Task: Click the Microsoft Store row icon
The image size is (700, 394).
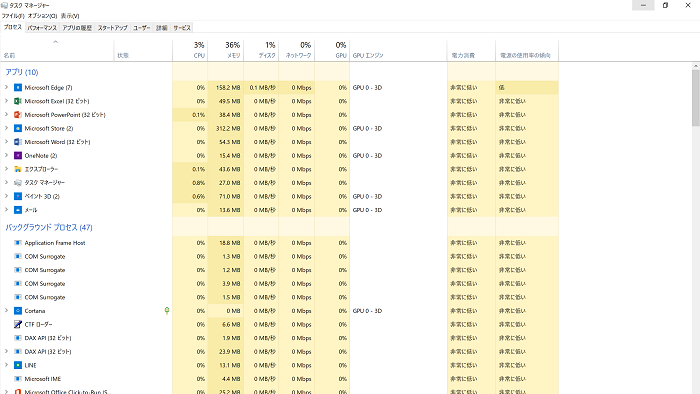Action: tap(18, 129)
